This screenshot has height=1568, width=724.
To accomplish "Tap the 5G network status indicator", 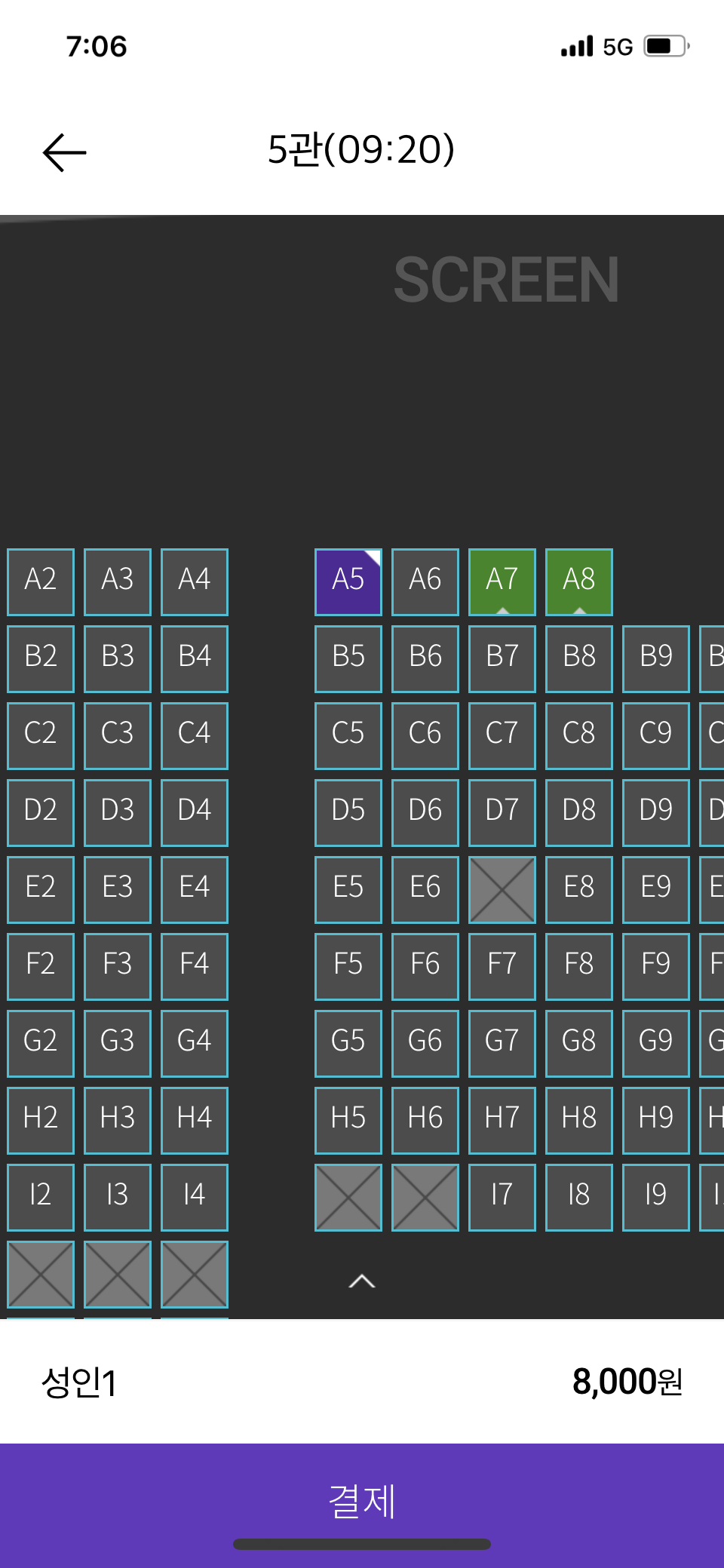I will point(618,47).
